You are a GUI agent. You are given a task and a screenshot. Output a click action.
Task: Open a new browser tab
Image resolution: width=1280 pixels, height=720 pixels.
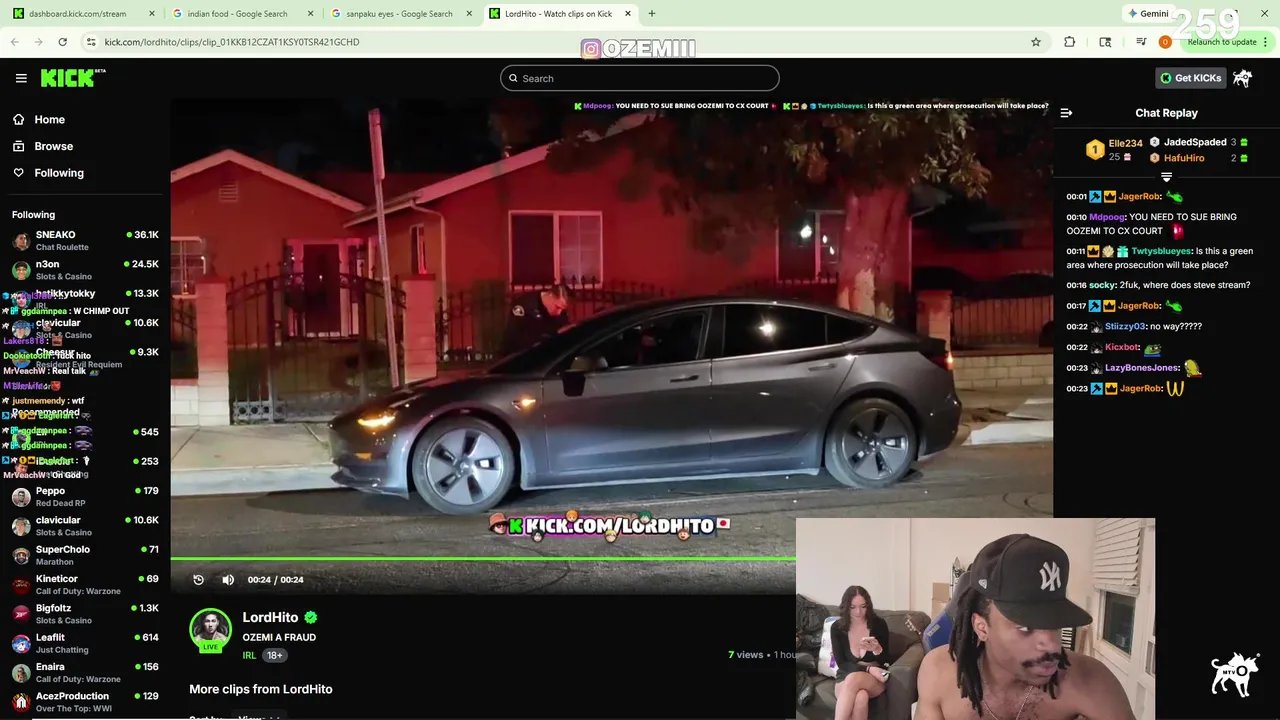pyautogui.click(x=652, y=14)
